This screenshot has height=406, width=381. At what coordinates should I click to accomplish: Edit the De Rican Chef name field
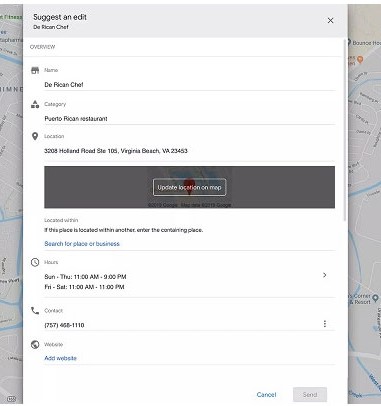point(190,85)
